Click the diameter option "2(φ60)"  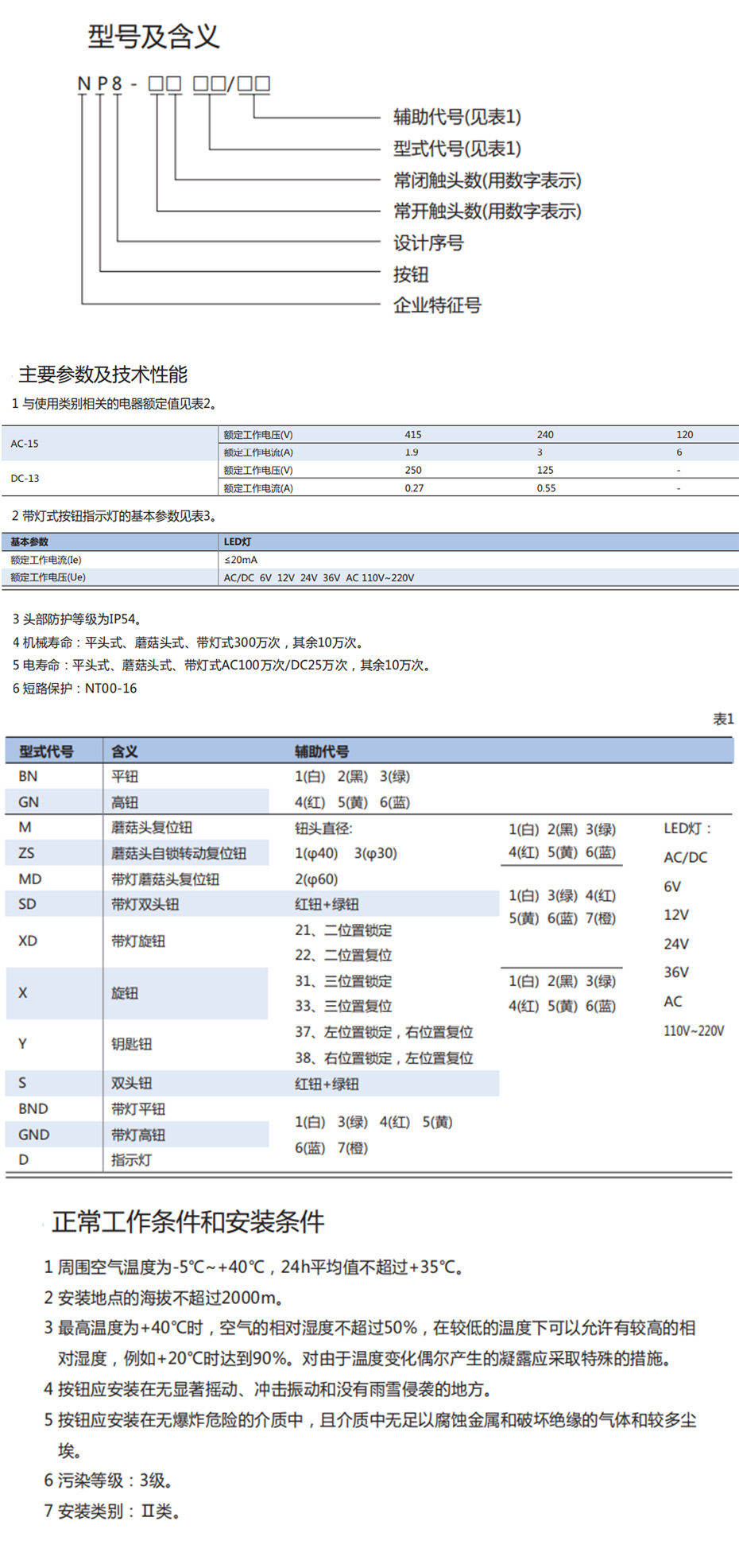pyautogui.click(x=316, y=879)
